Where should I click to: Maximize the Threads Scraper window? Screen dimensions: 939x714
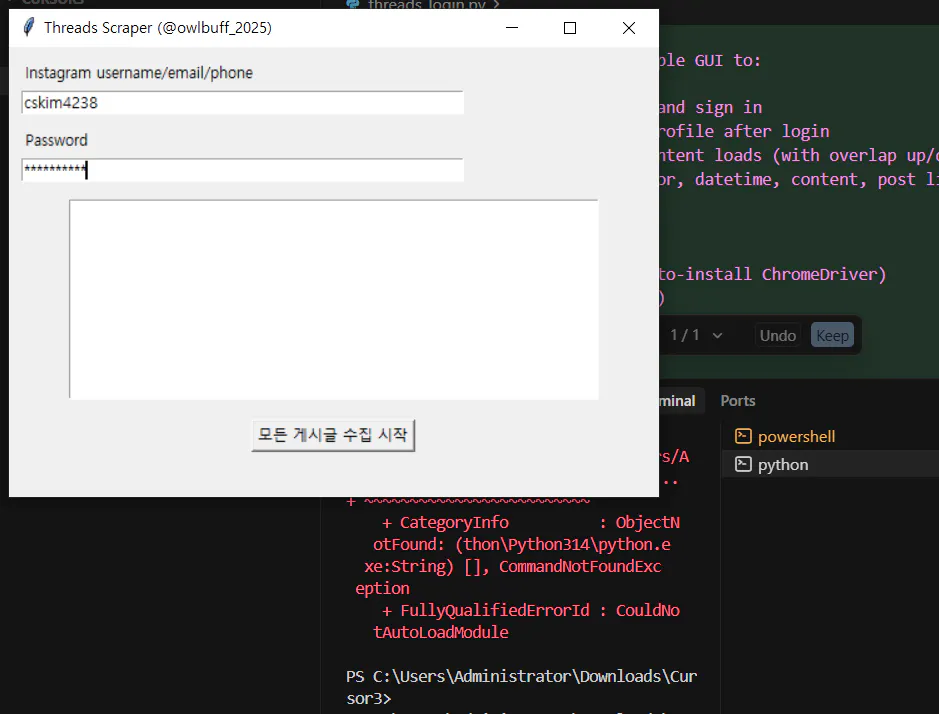(x=570, y=28)
